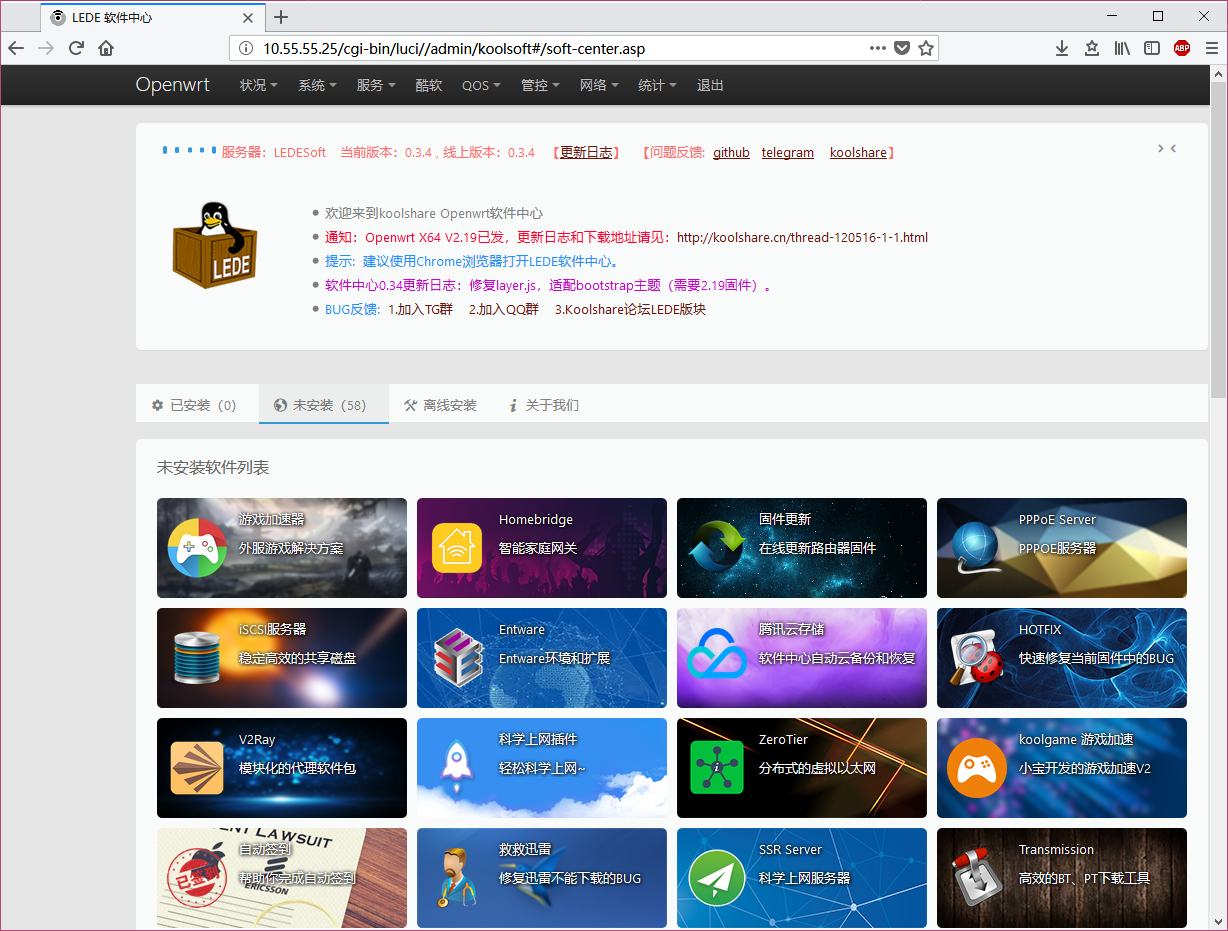Expand the 统计 dropdown menu

[658, 85]
